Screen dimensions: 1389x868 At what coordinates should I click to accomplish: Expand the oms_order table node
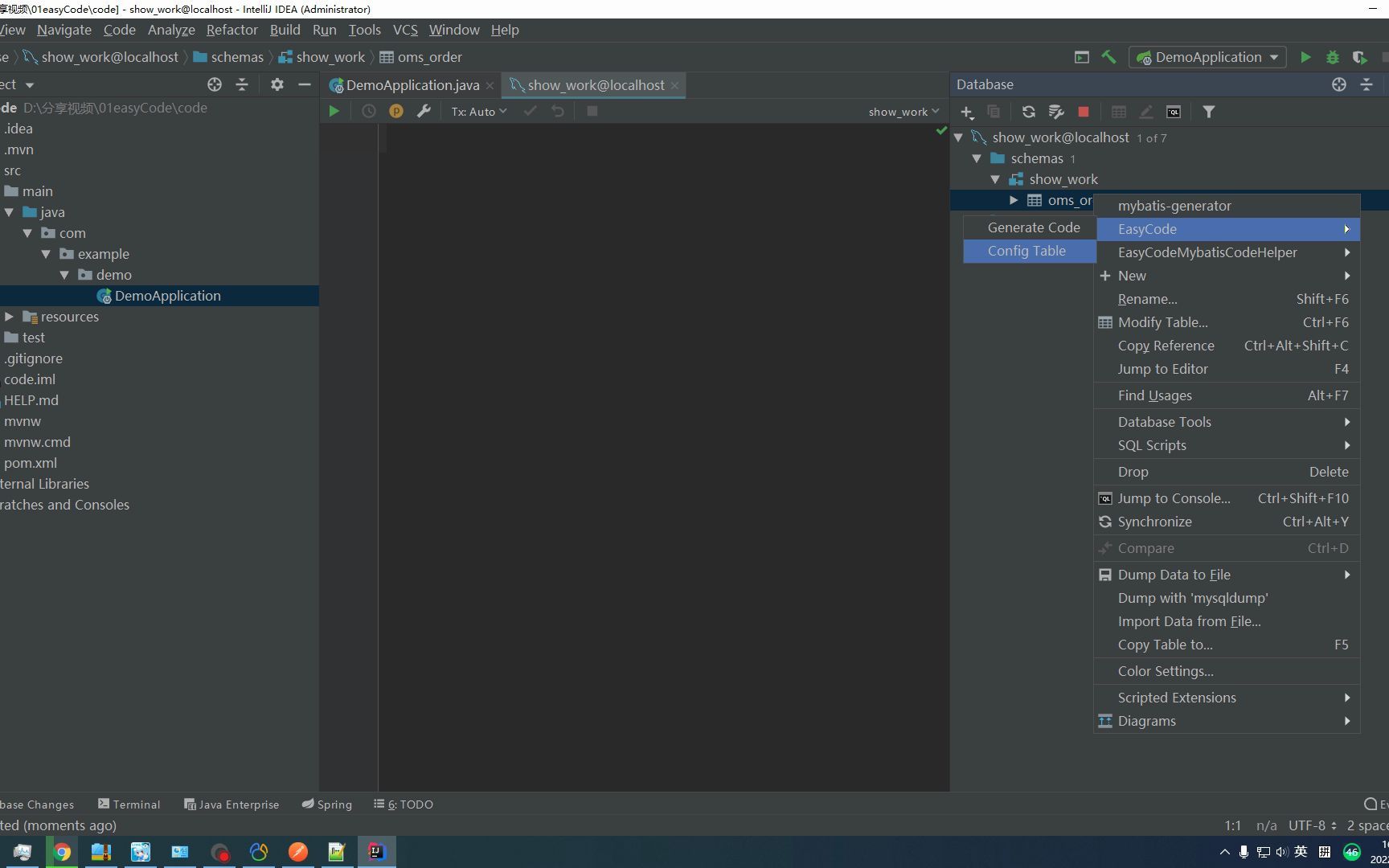1014,200
